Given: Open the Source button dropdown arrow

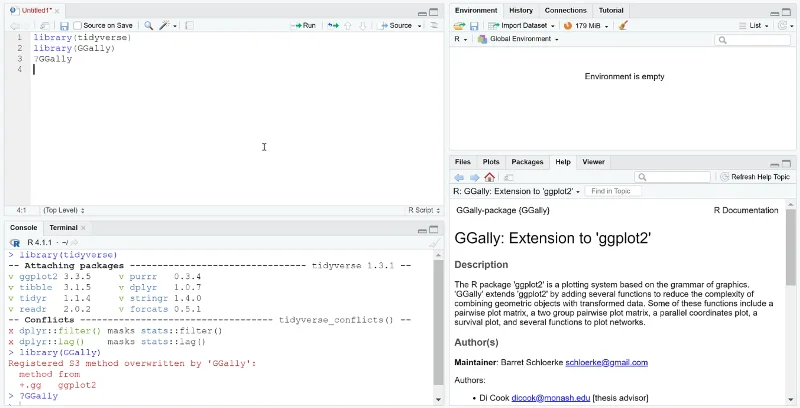Looking at the screenshot, I should point(420,26).
